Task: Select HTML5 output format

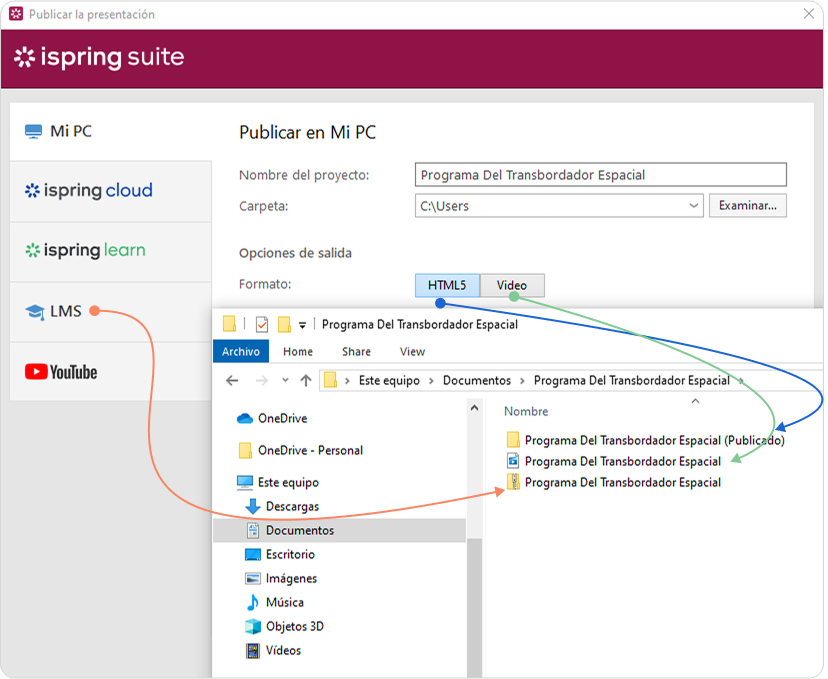Action: pyautogui.click(x=447, y=286)
